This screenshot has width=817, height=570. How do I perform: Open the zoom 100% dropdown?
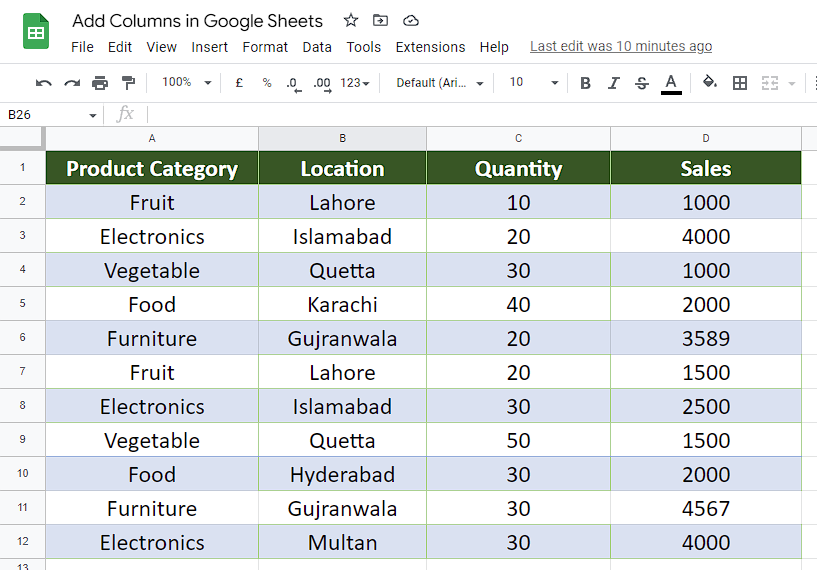coord(186,82)
